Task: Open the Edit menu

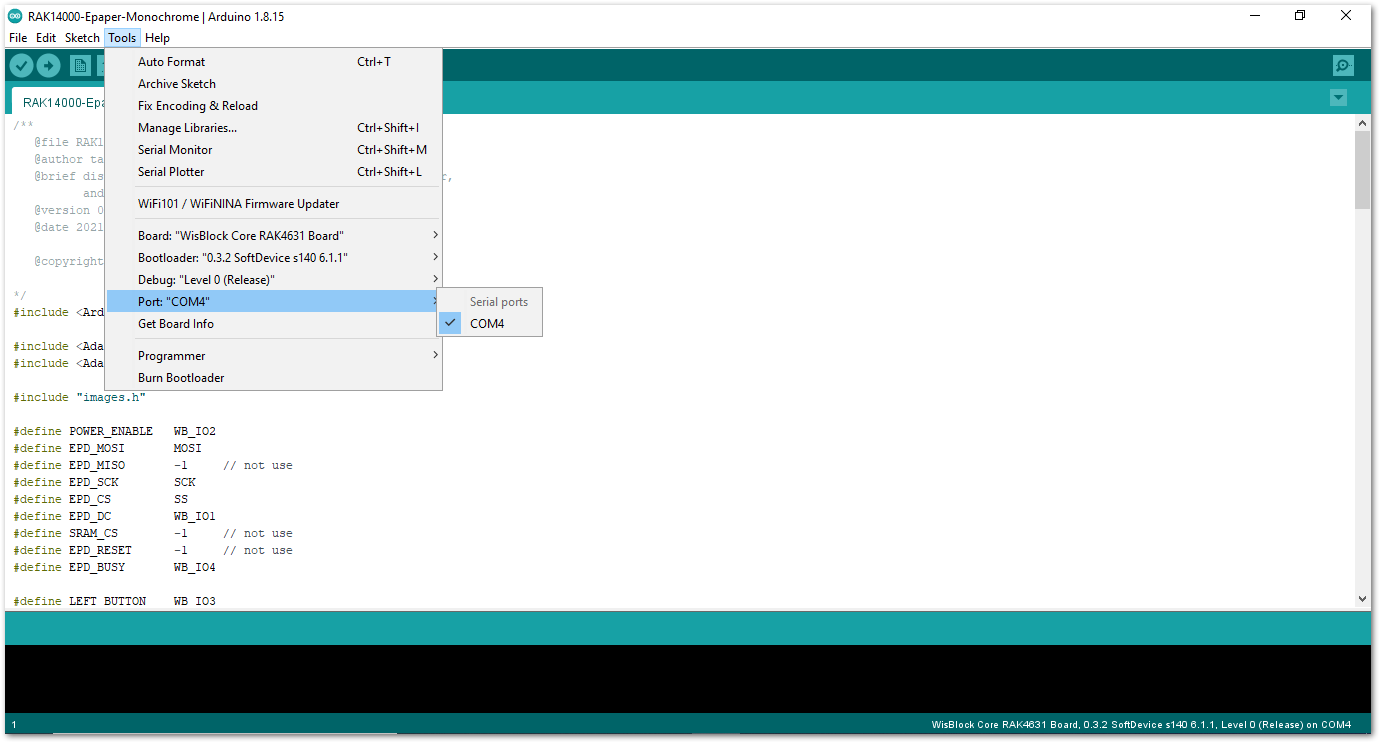Action: (46, 38)
